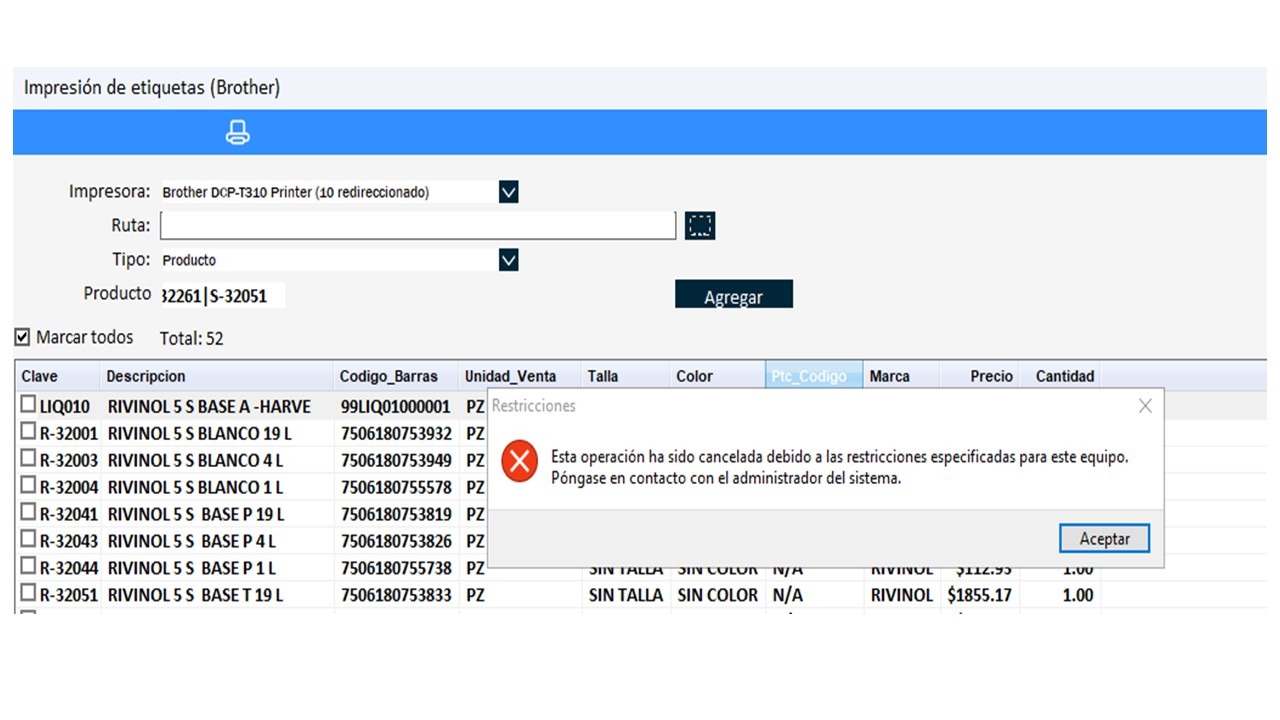Click the Precio column header
Image resolution: width=1280 pixels, height=720 pixels.
[990, 377]
